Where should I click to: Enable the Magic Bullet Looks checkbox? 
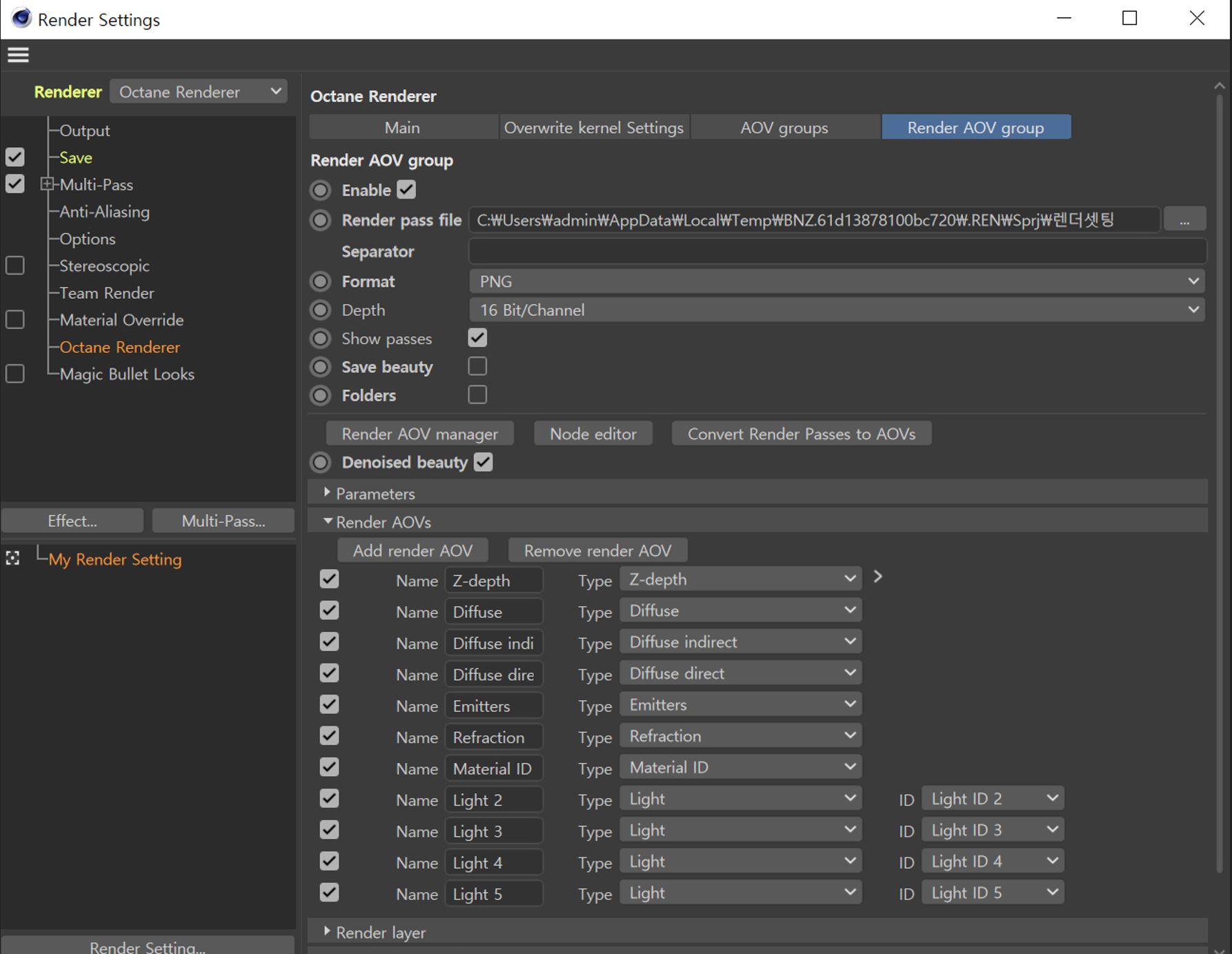tap(15, 374)
